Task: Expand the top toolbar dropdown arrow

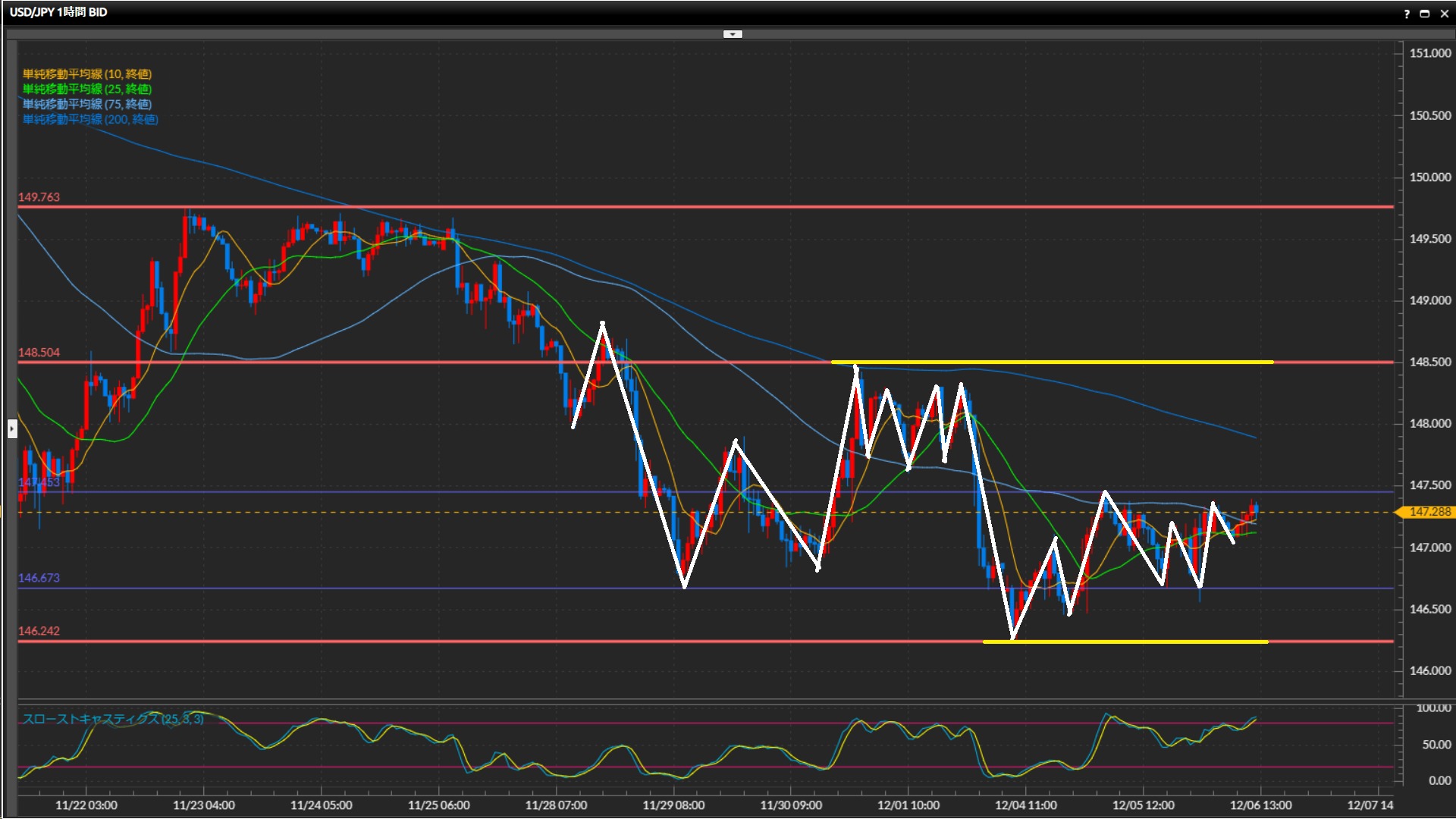Action: pyautogui.click(x=733, y=34)
